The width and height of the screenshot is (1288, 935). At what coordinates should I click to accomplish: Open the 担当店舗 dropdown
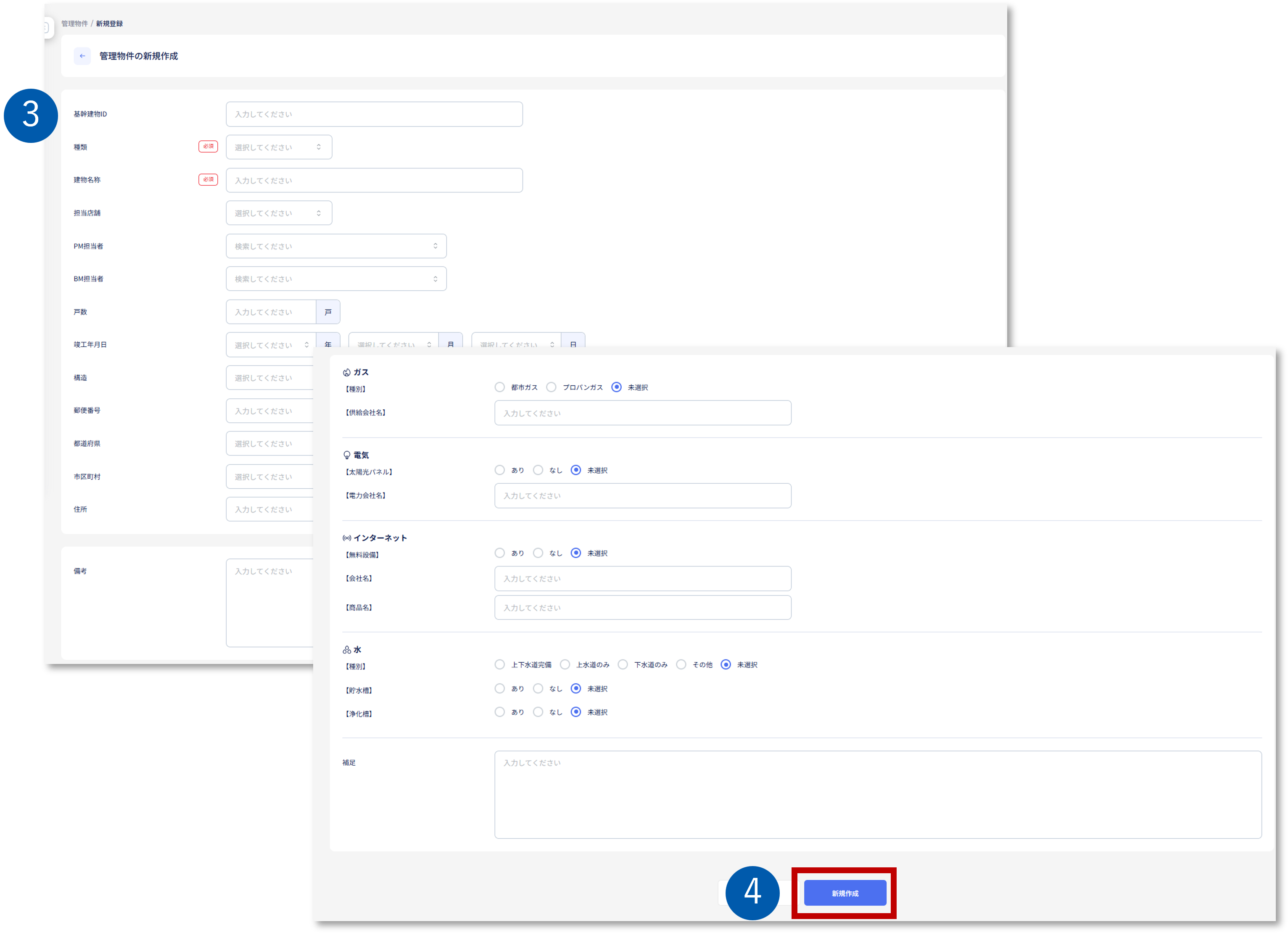coord(279,213)
